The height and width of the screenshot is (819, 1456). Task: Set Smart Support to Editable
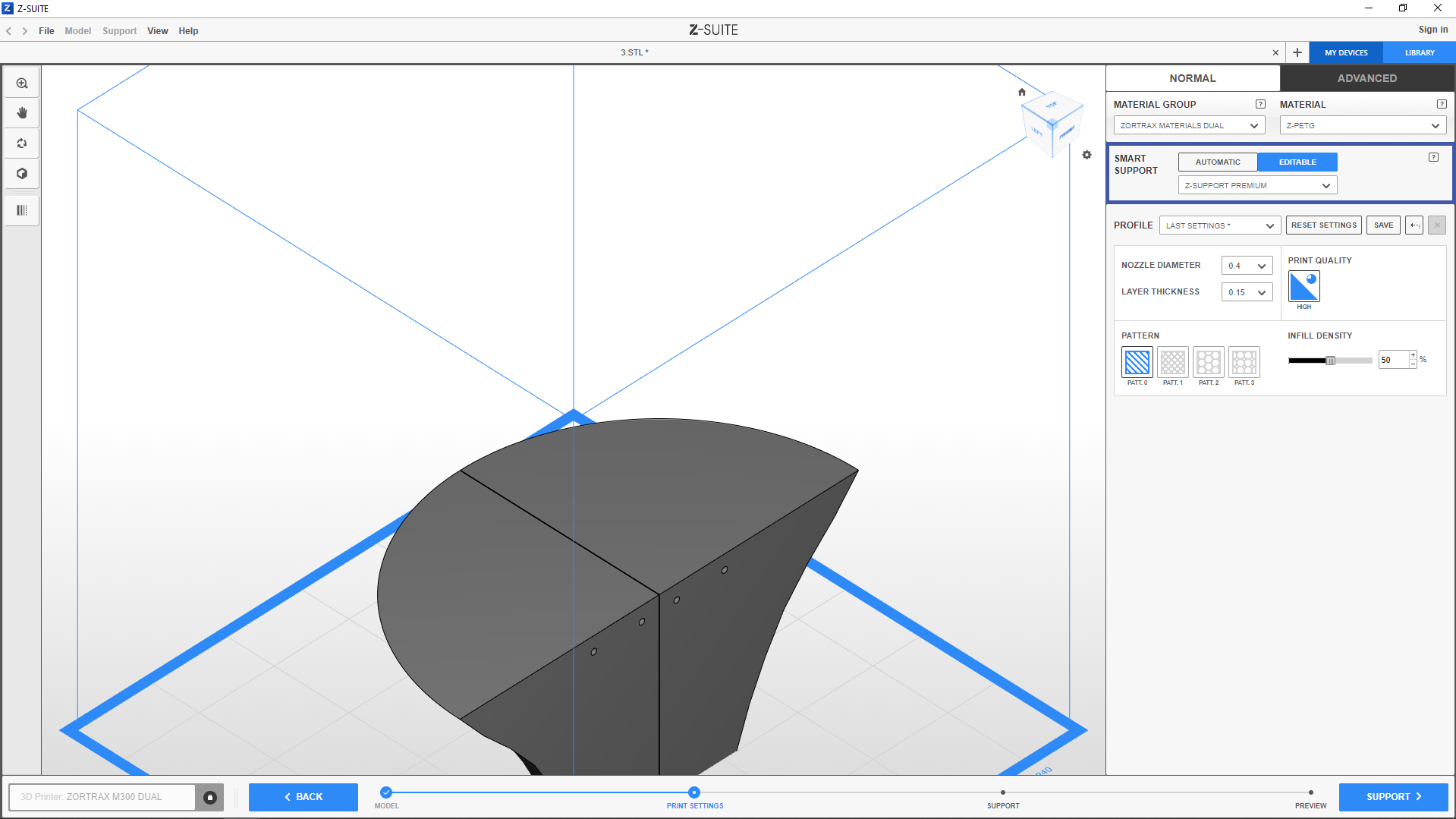click(x=1297, y=162)
